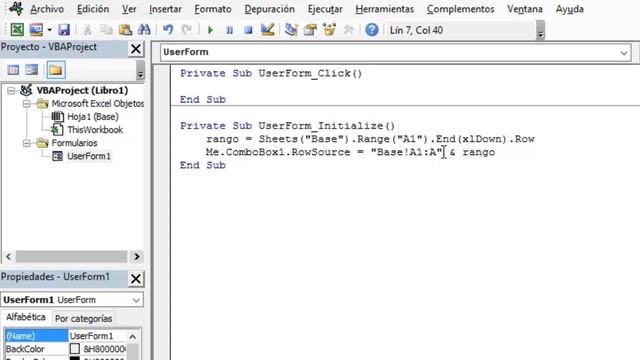
Task: Pause execution with the Break icon
Action: 230,30
